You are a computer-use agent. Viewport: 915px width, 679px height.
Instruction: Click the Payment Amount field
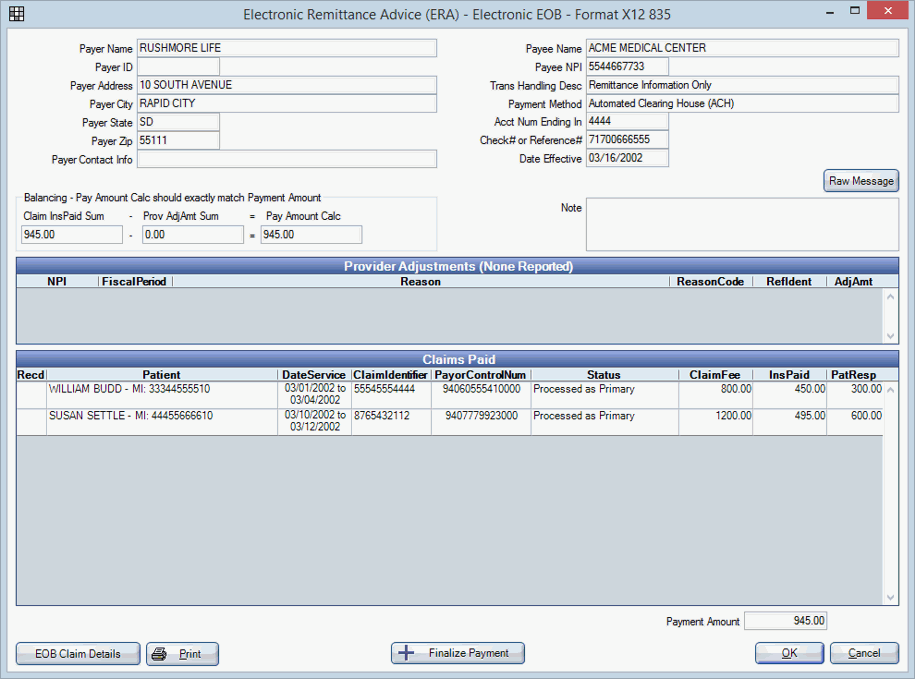(x=785, y=621)
